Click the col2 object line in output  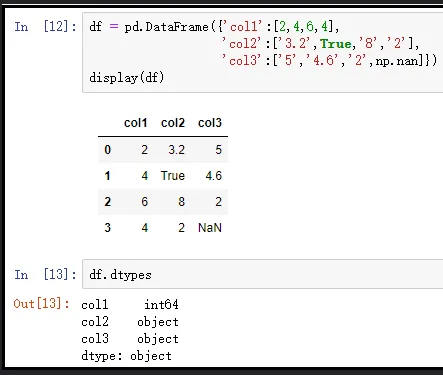click(130, 322)
